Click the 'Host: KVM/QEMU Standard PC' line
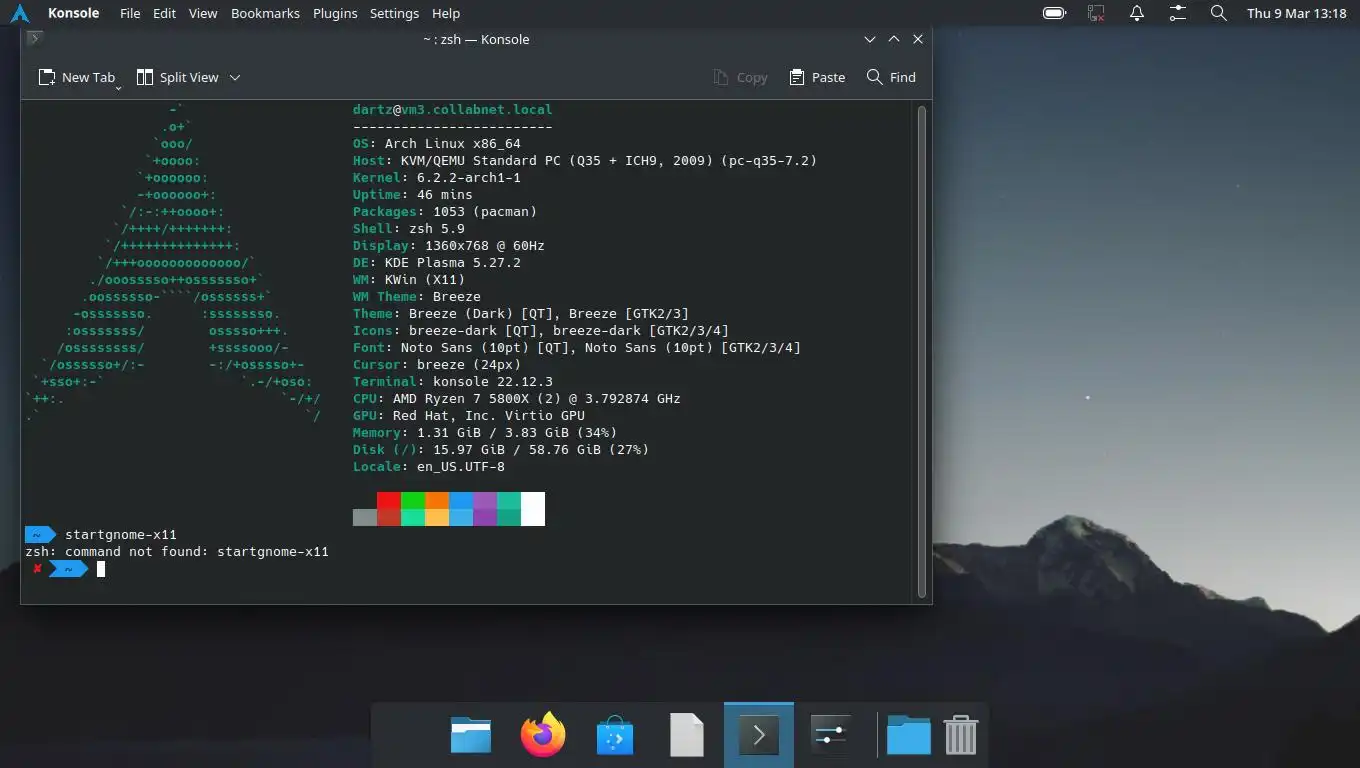The width and height of the screenshot is (1360, 768). 585,160
